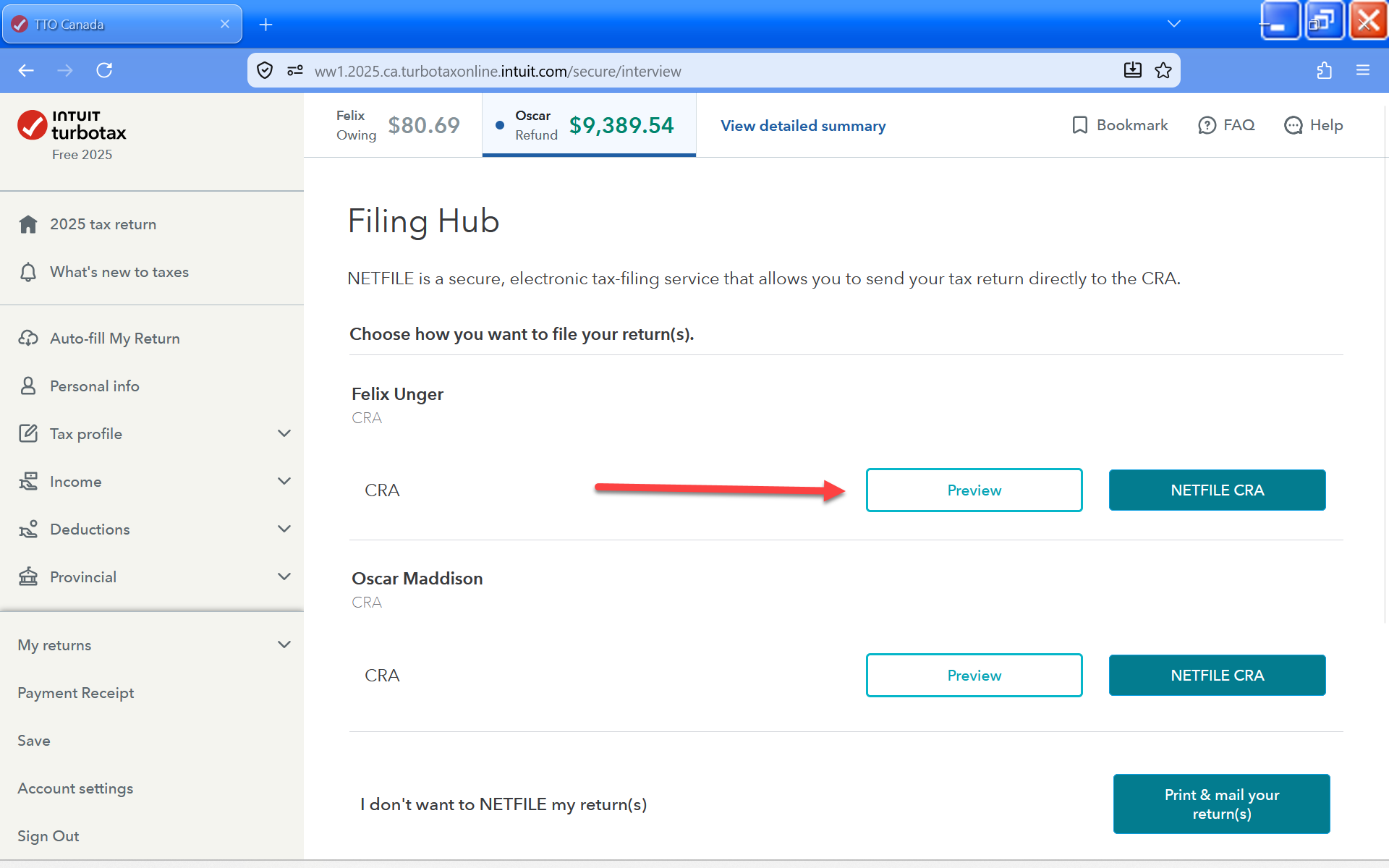The image size is (1389, 868).
Task: Click Print & mail your return(s) button
Action: [1221, 804]
